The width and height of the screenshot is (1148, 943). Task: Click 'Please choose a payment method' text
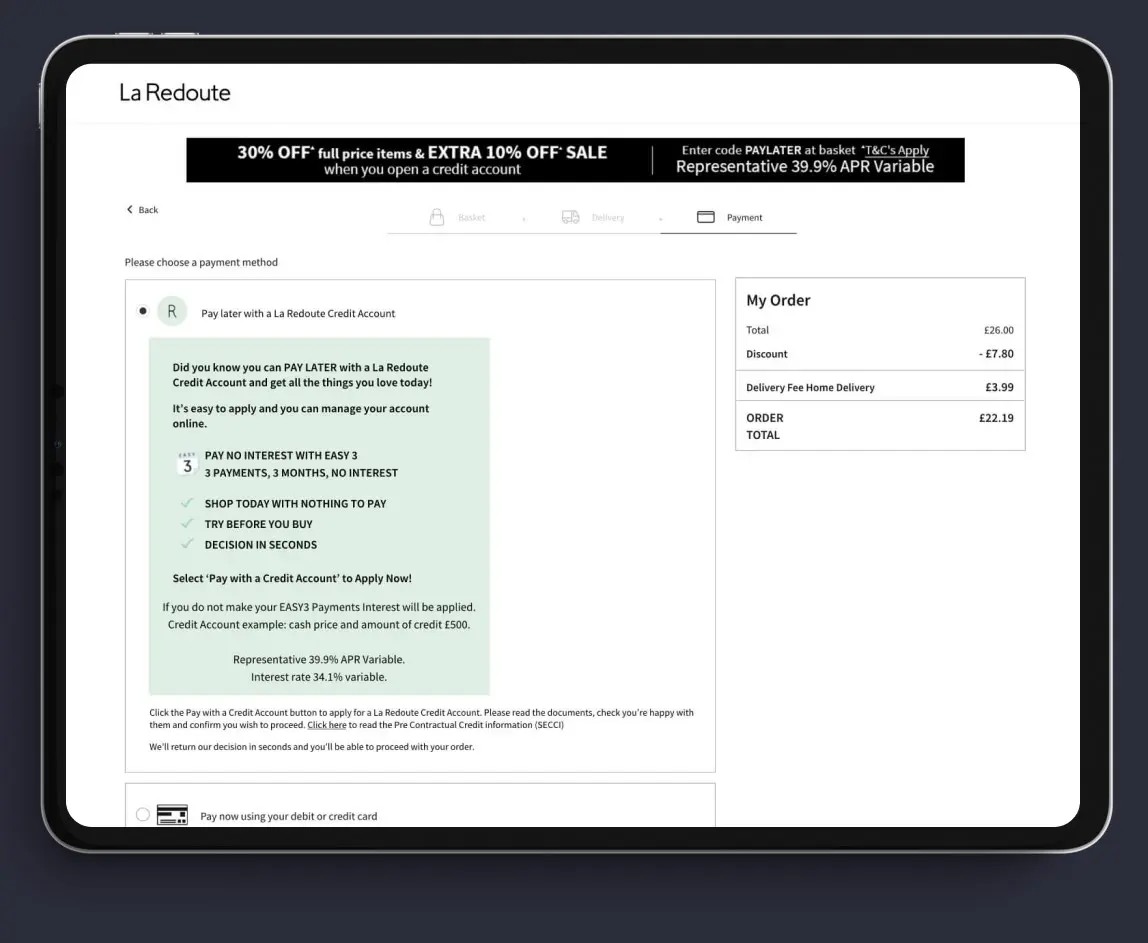point(201,262)
